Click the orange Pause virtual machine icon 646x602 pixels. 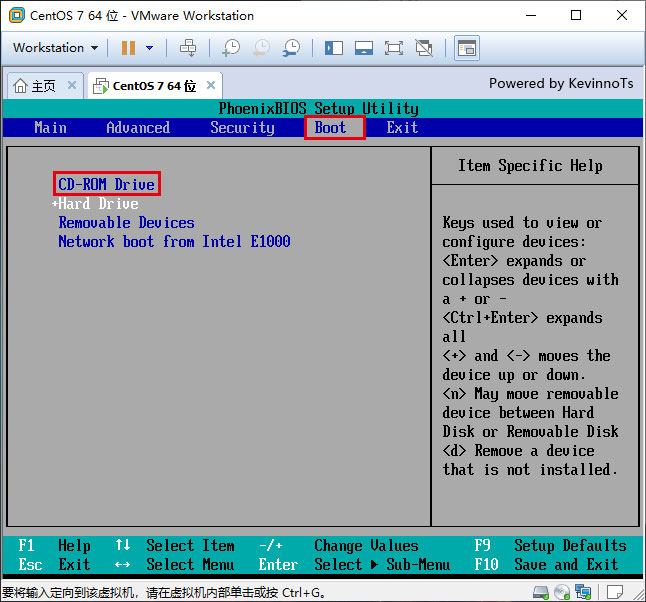[128, 48]
